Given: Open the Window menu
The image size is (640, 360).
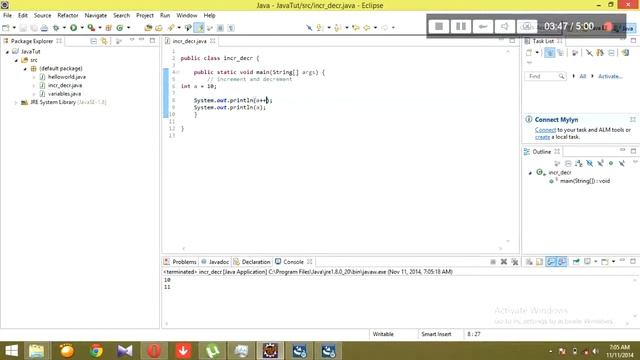Looking at the screenshot, I should click(x=187, y=16).
